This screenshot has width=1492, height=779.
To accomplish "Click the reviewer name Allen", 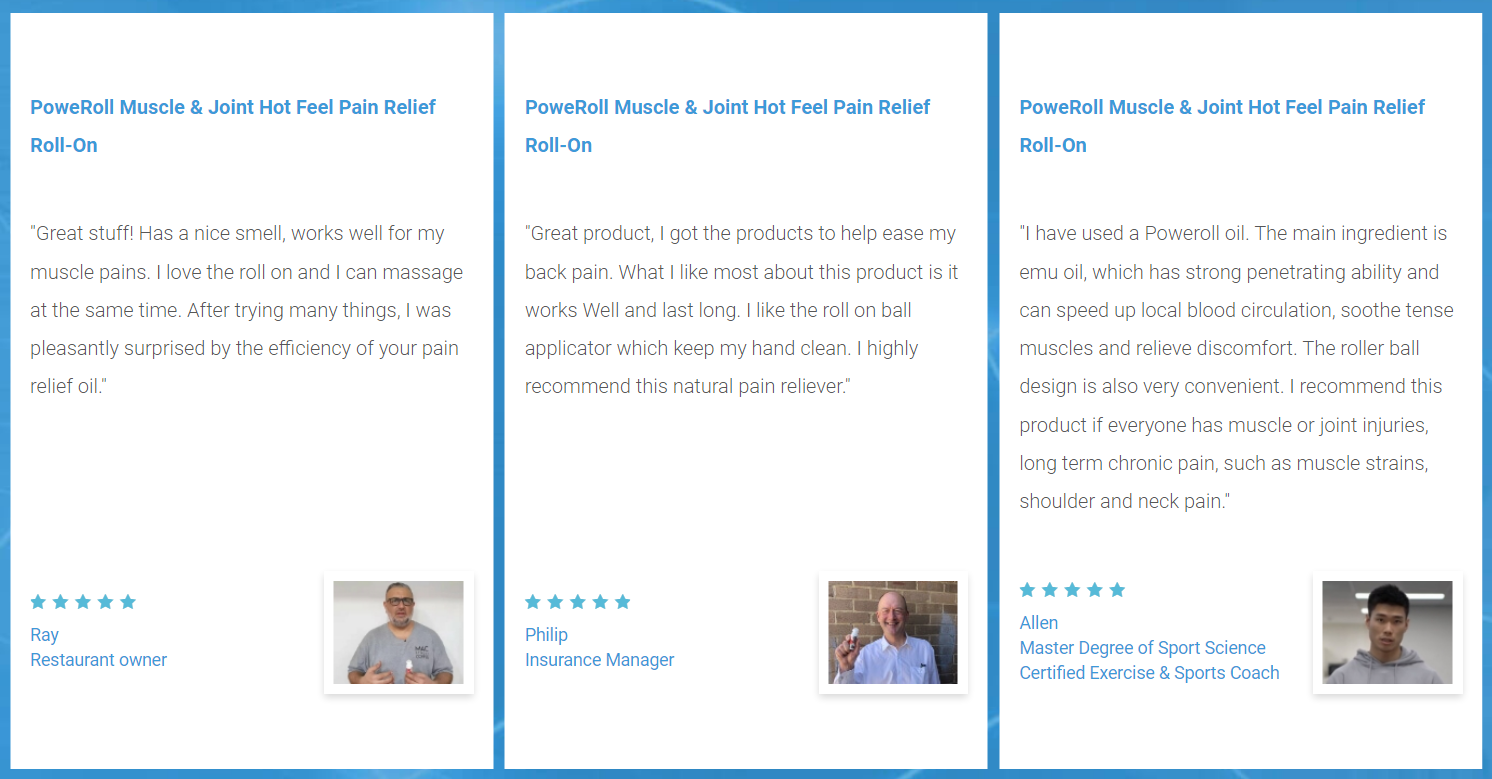I will [1039, 623].
